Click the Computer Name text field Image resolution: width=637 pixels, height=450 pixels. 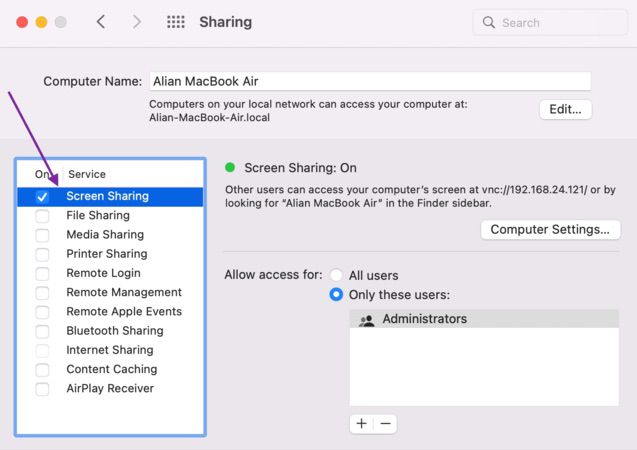pos(370,81)
